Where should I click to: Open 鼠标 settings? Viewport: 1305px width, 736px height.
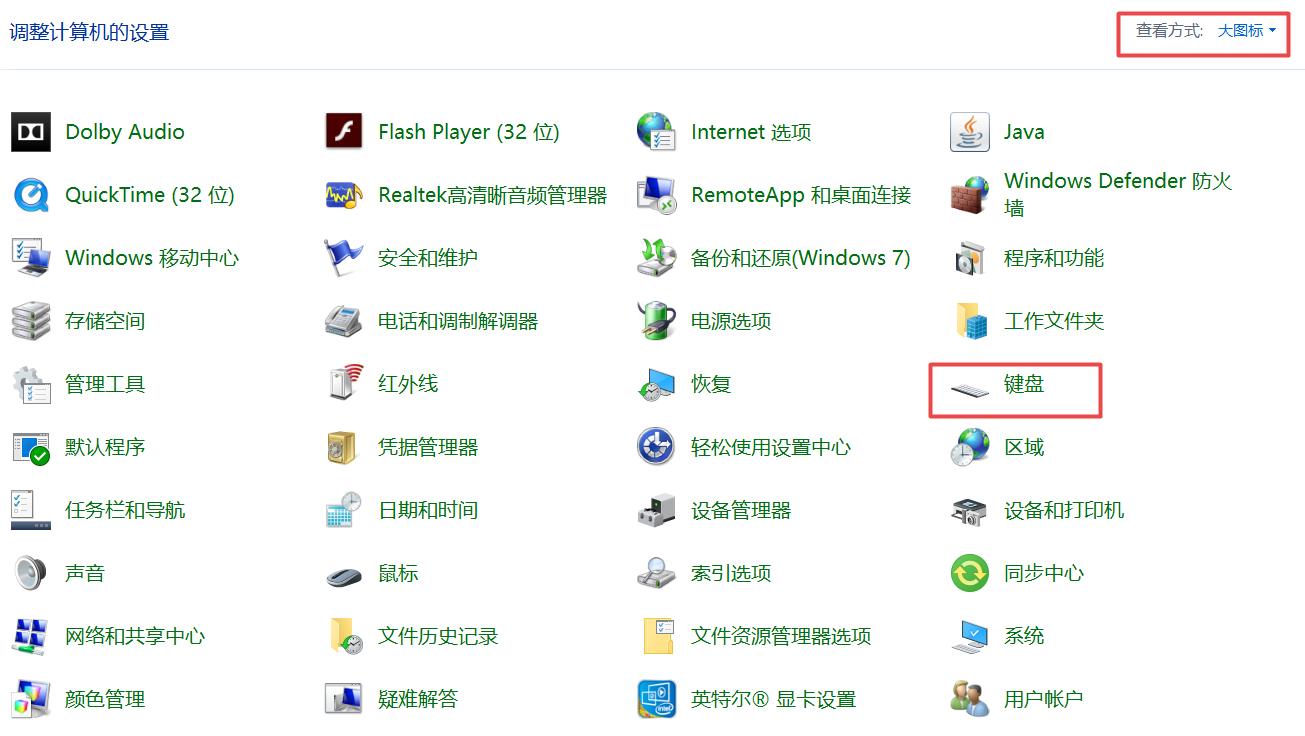[400, 573]
